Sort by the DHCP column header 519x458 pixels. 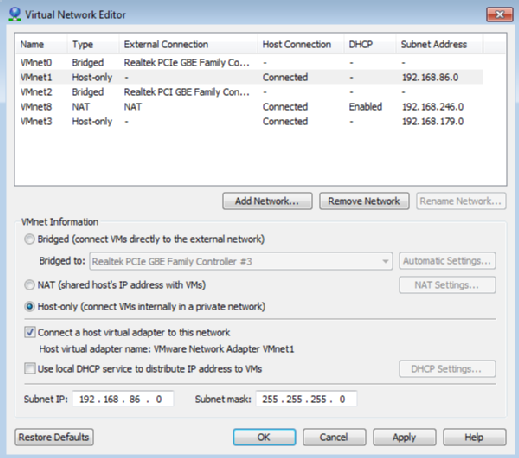(370, 44)
